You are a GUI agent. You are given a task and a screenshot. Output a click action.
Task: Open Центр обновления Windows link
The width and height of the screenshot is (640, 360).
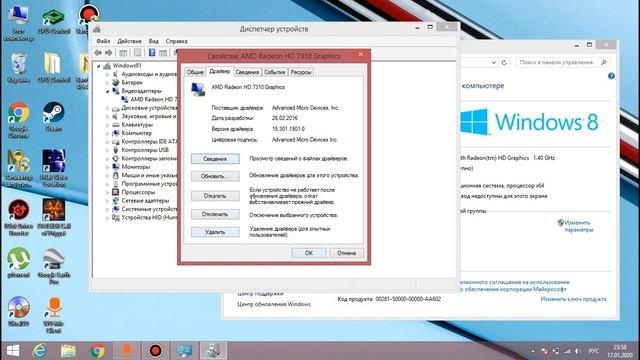[x=274, y=304]
